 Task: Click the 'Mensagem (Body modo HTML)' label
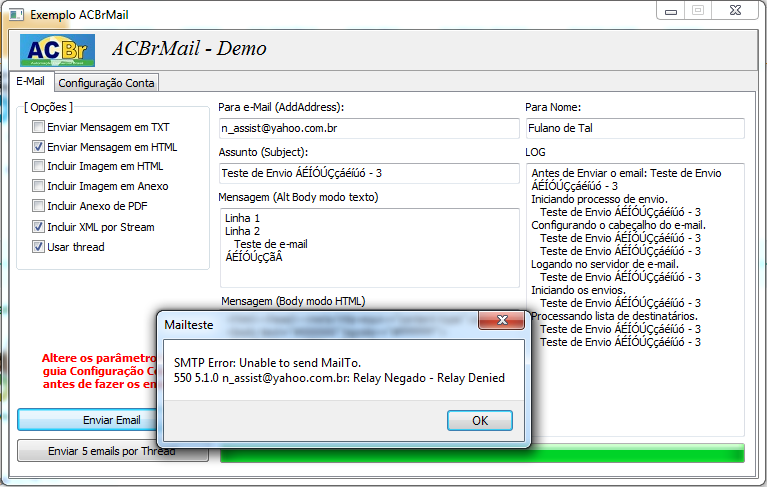(293, 301)
